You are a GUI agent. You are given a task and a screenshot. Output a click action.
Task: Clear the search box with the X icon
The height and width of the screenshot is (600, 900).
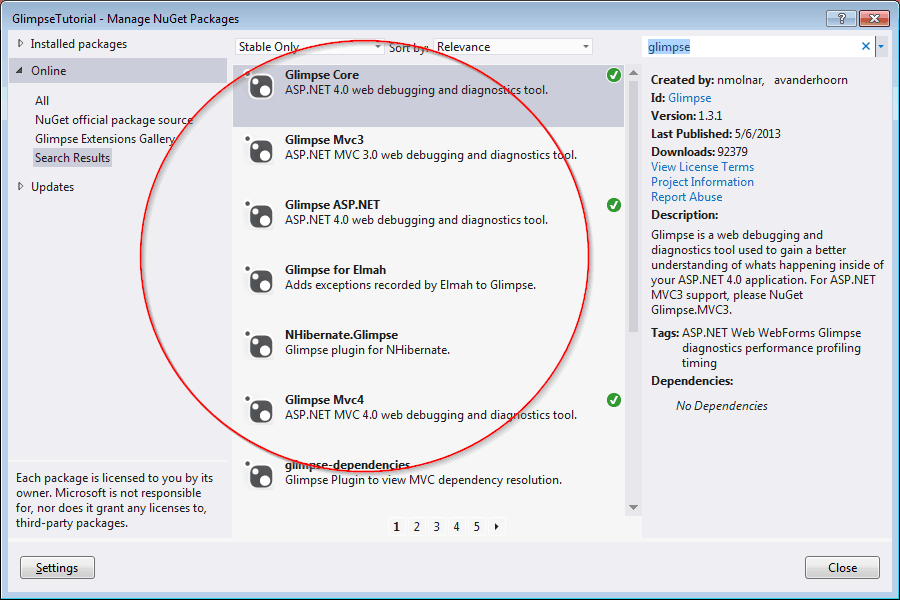866,47
